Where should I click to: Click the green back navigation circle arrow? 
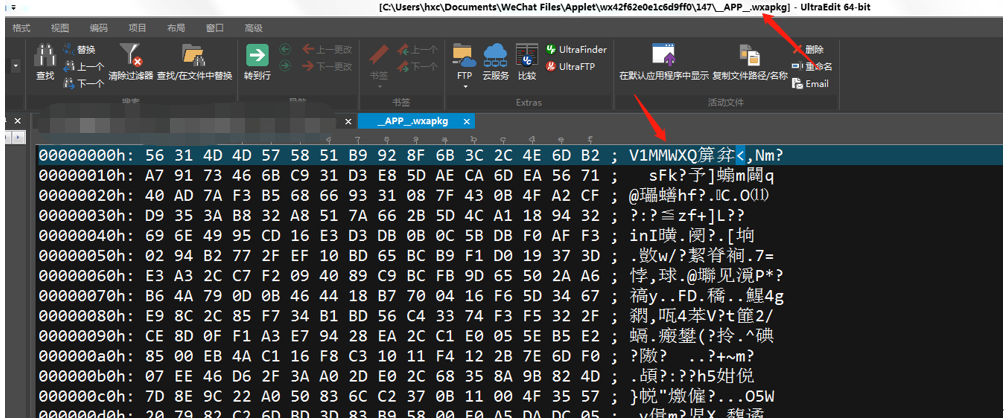286,49
